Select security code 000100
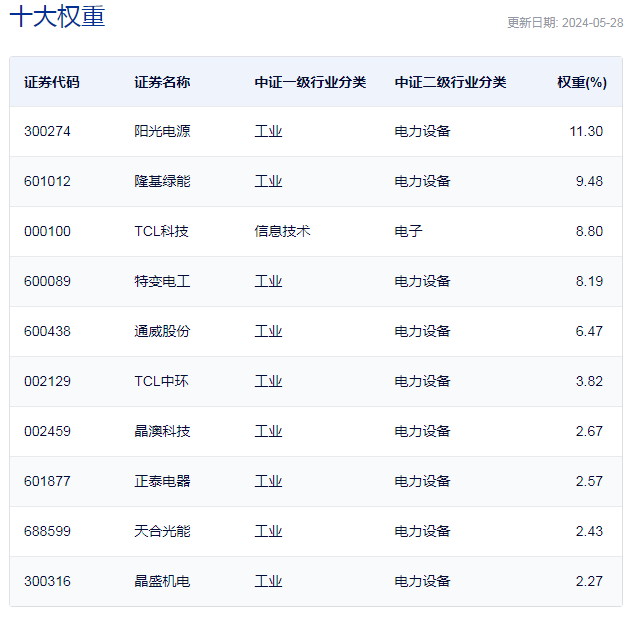The image size is (630, 617). [x=47, y=231]
